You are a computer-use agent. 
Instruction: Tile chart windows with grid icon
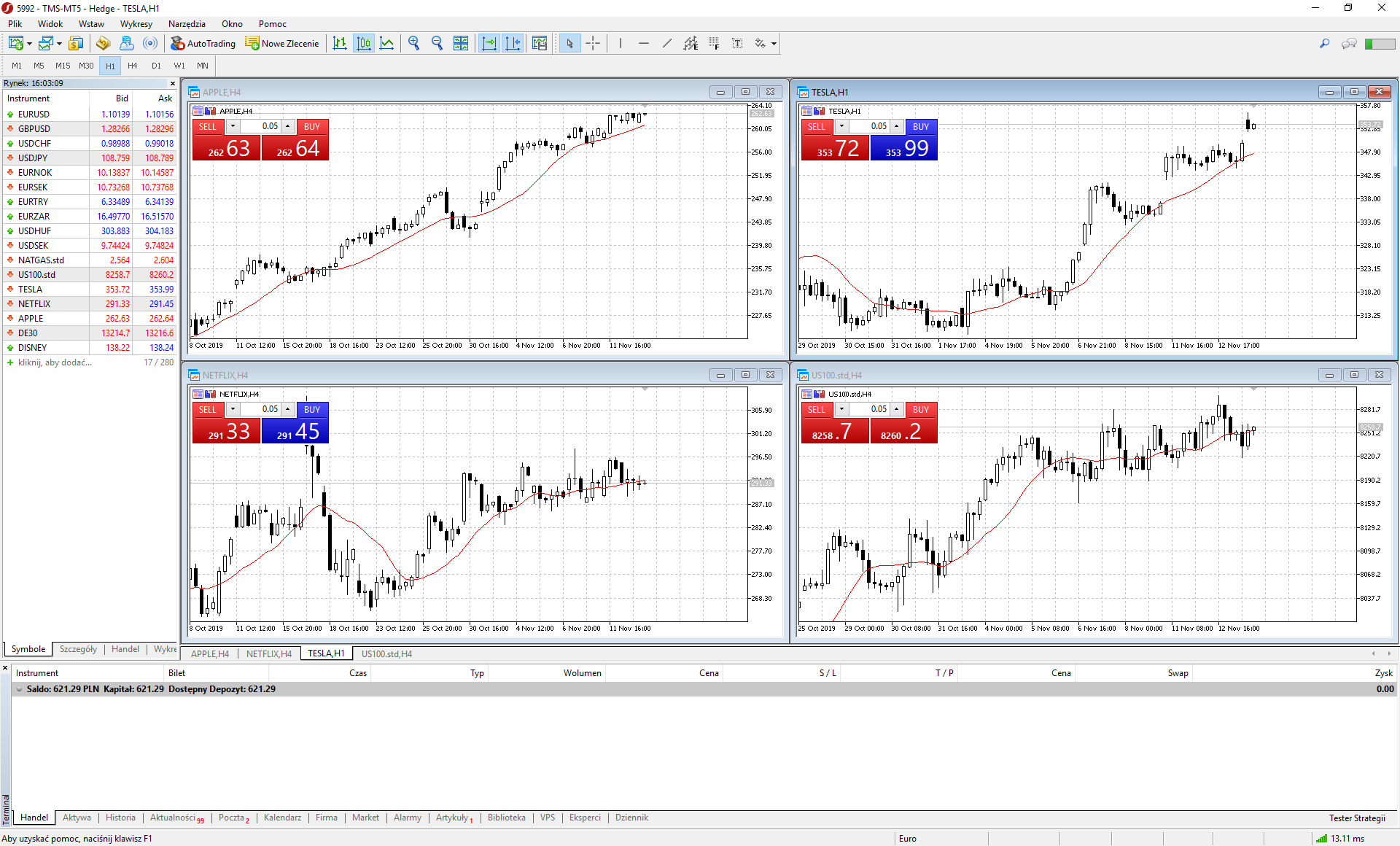pos(461,44)
